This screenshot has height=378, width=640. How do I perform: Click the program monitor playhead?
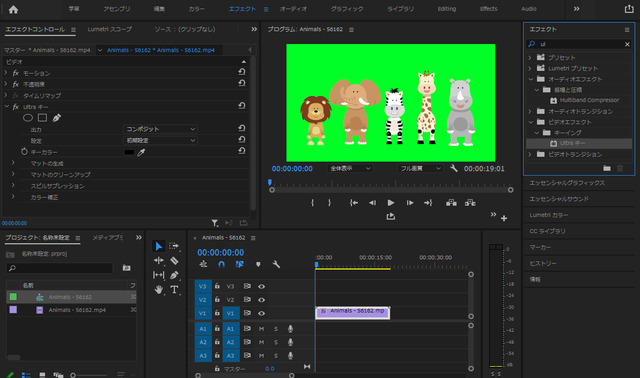(x=269, y=182)
